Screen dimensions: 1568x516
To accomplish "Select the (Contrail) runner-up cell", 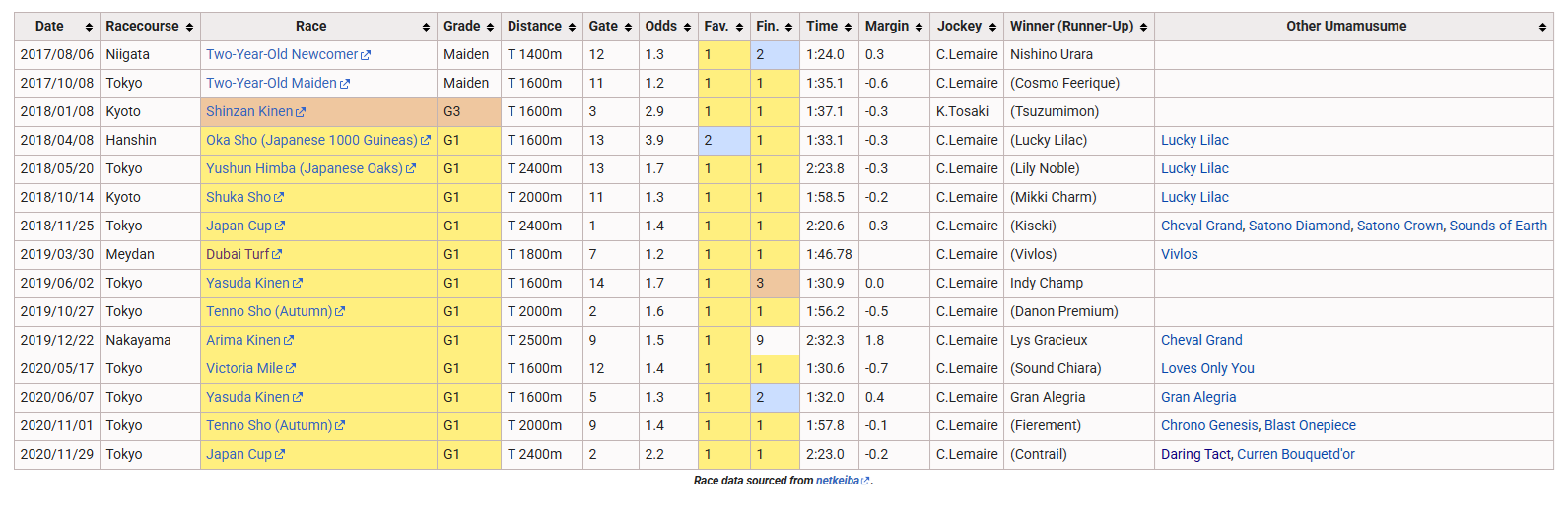I will (x=1079, y=455).
